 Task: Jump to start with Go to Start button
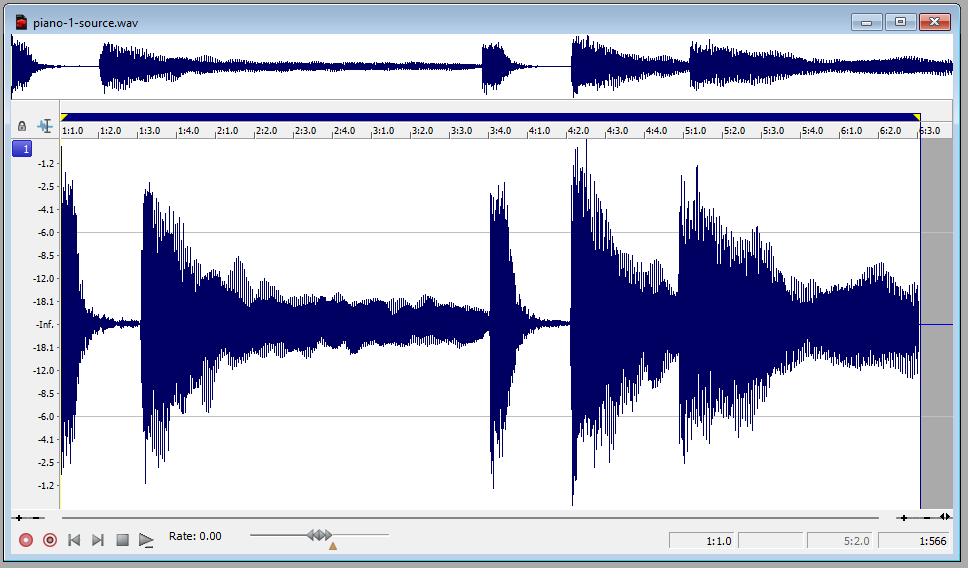[x=74, y=540]
